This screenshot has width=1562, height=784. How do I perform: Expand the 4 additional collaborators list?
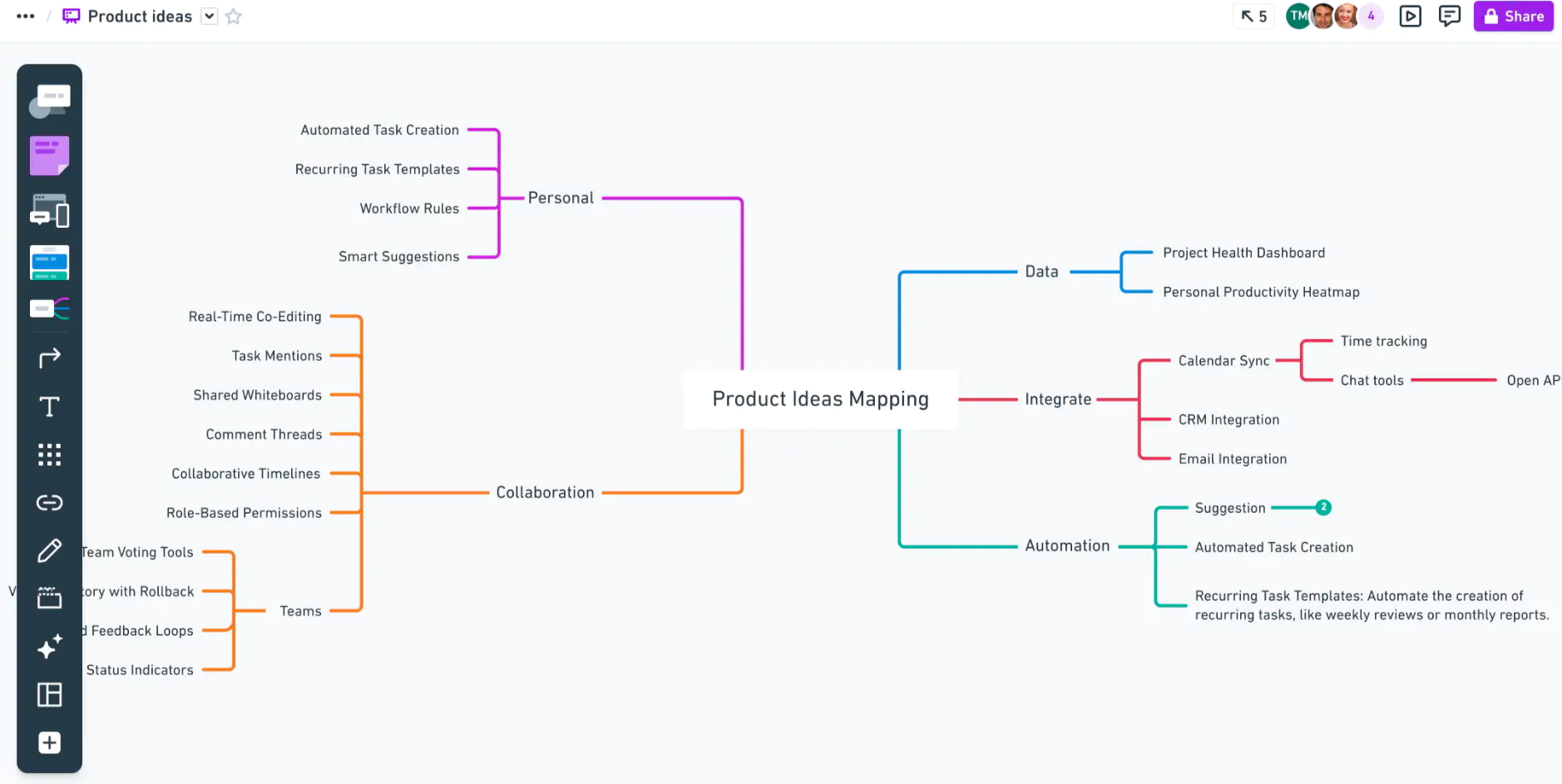1371,16
